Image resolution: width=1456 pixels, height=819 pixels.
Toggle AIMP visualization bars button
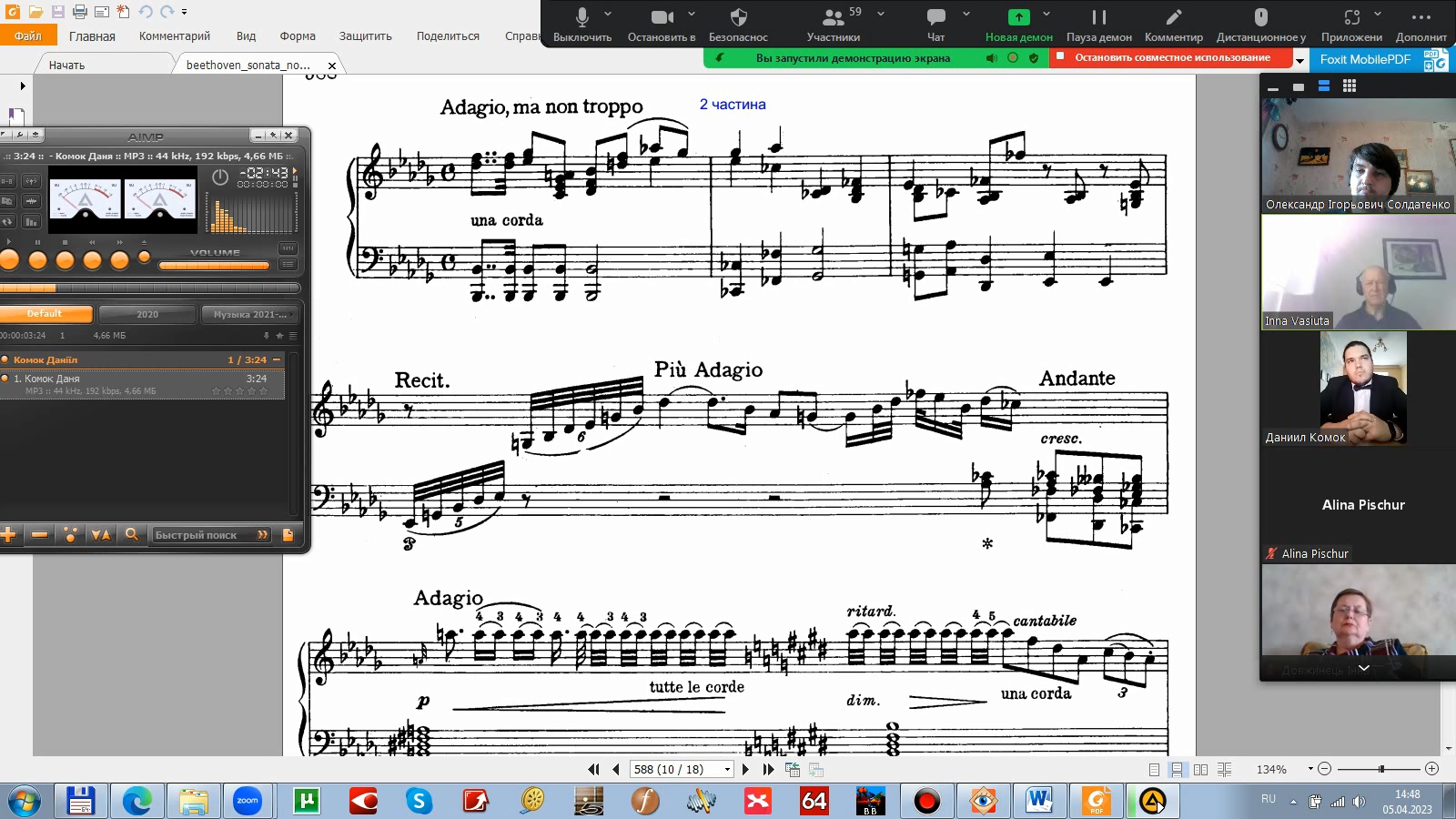(x=31, y=221)
